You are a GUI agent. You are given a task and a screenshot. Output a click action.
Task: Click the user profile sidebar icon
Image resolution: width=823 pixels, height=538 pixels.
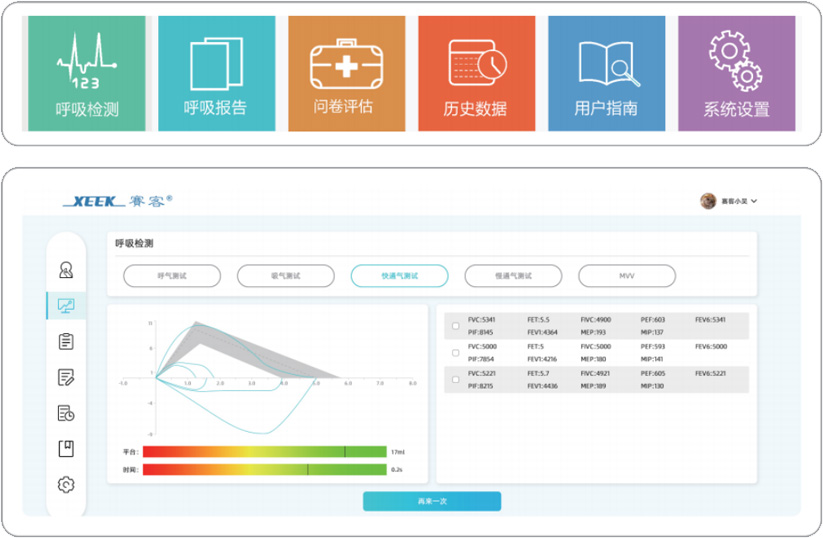(66, 269)
